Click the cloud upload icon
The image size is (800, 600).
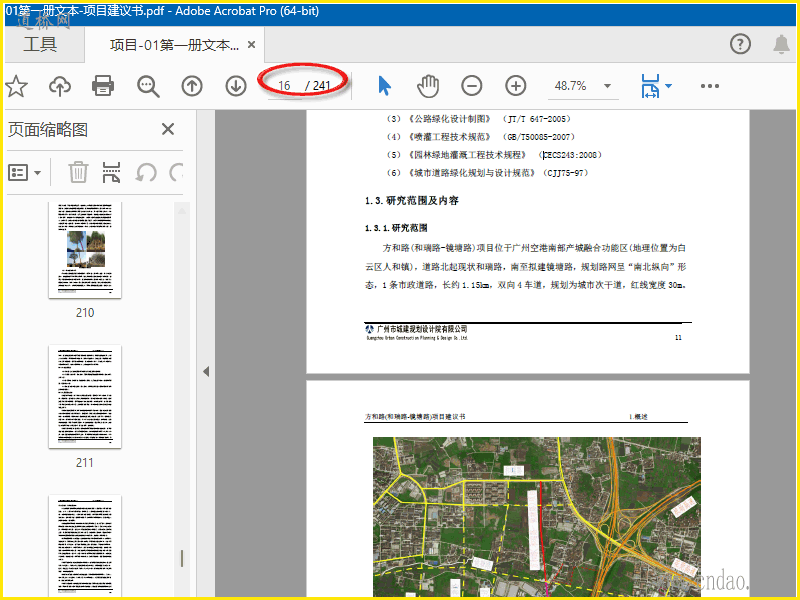[60, 86]
